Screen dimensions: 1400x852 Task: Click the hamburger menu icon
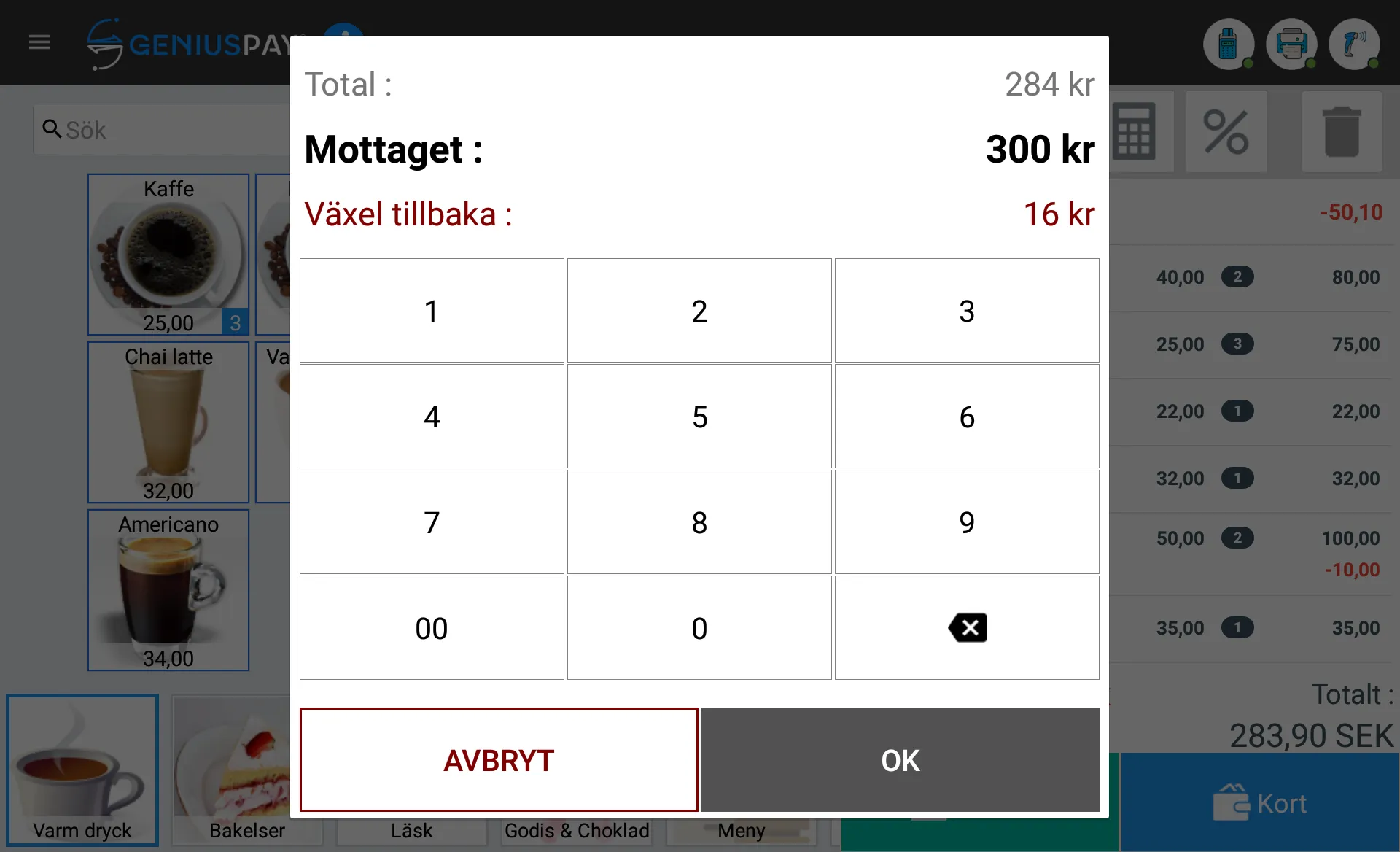point(39,41)
